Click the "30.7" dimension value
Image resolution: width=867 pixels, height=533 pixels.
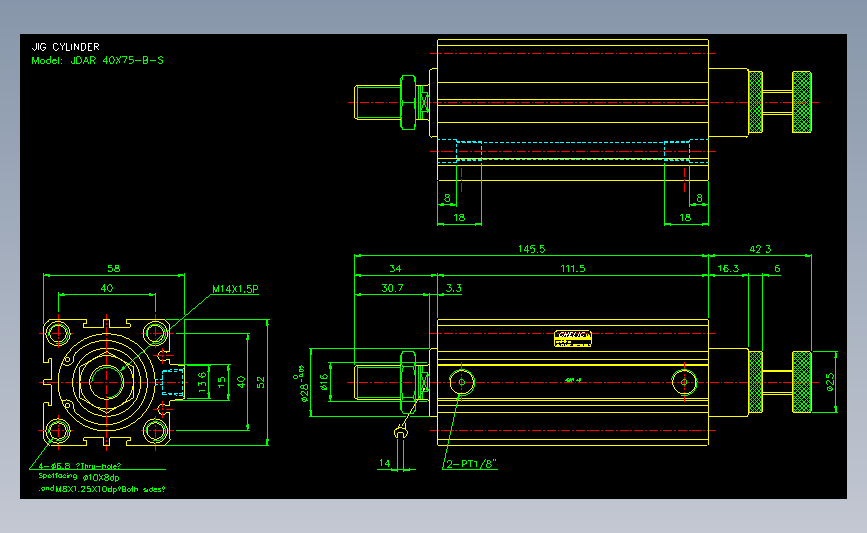click(392, 288)
